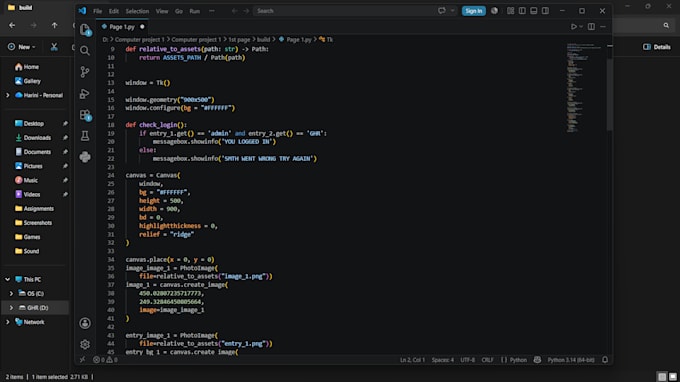680x382 pixels.
Task: Open the Selection menu
Action: pyautogui.click(x=137, y=11)
